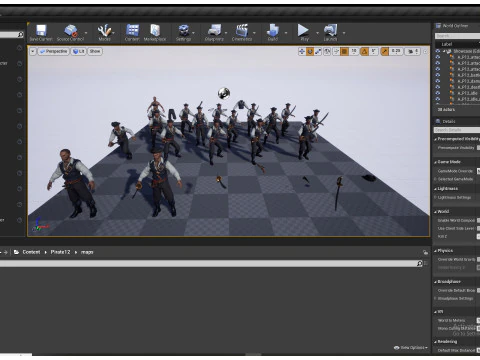Open Source Control from the toolbar
The height and width of the screenshot is (360, 480).
click(x=70, y=31)
